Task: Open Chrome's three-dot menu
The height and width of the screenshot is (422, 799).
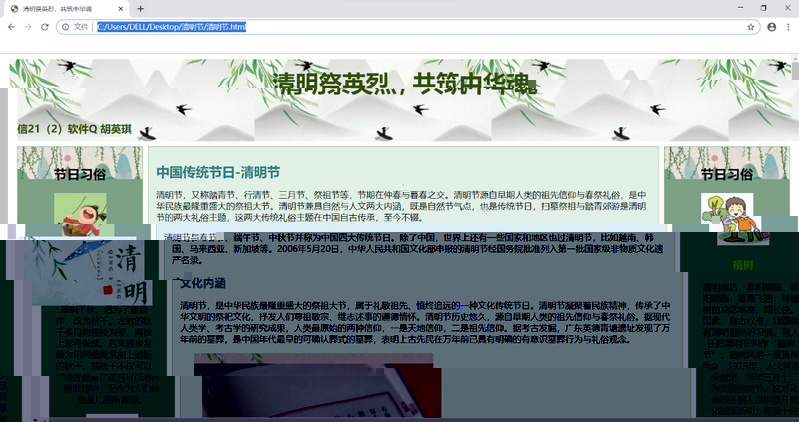Action: pyautogui.click(x=788, y=27)
